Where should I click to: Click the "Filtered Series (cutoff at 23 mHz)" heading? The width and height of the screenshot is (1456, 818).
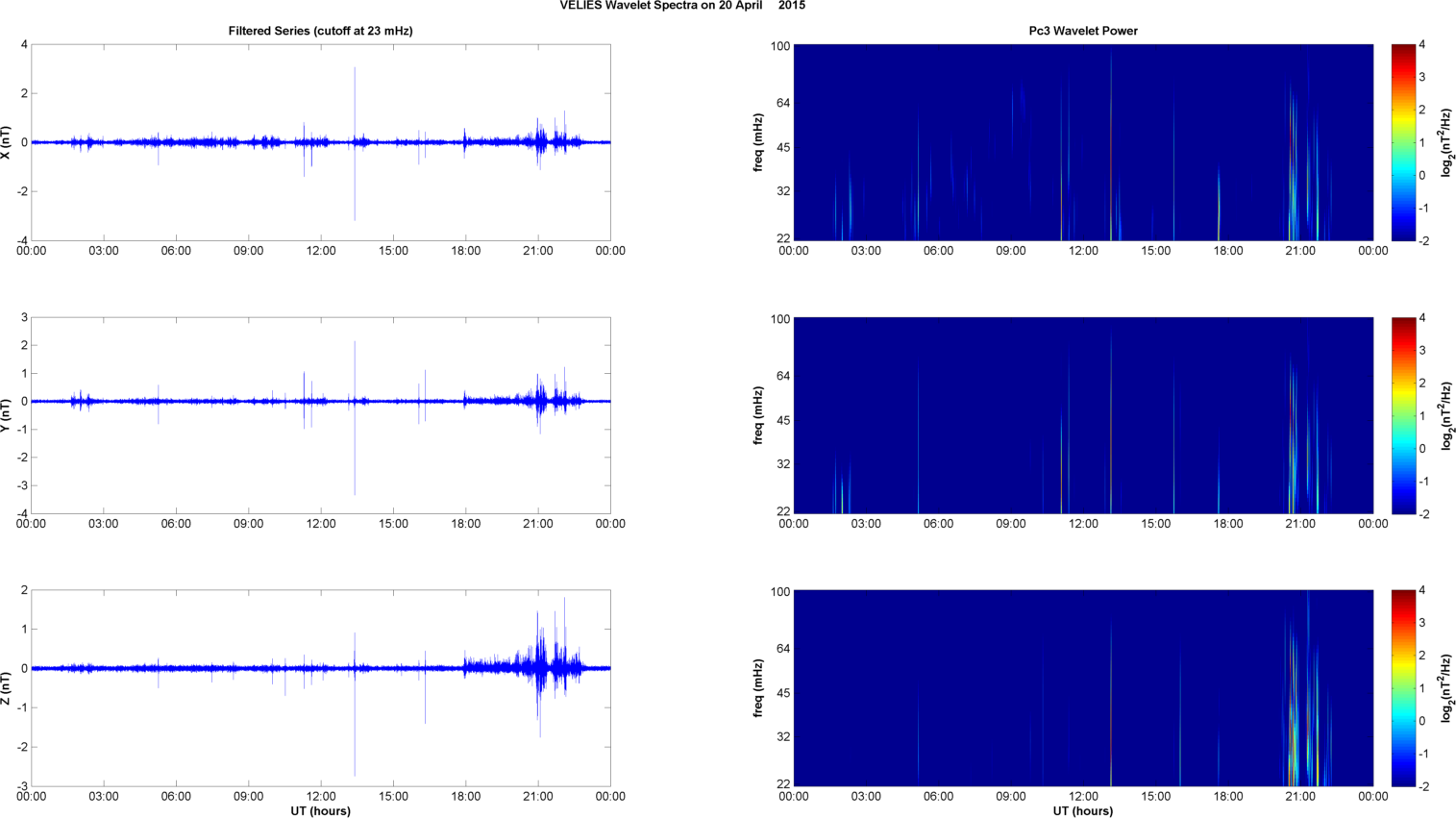(x=320, y=31)
